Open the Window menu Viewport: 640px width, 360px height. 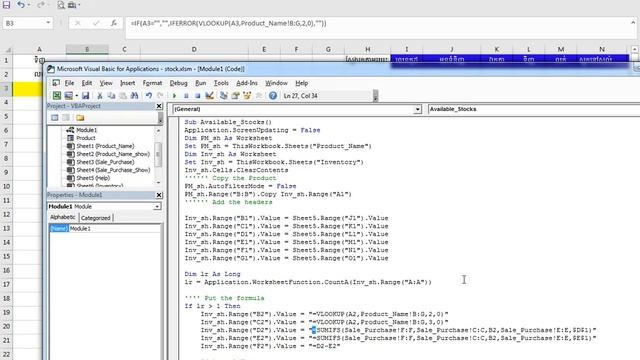[x=276, y=83]
